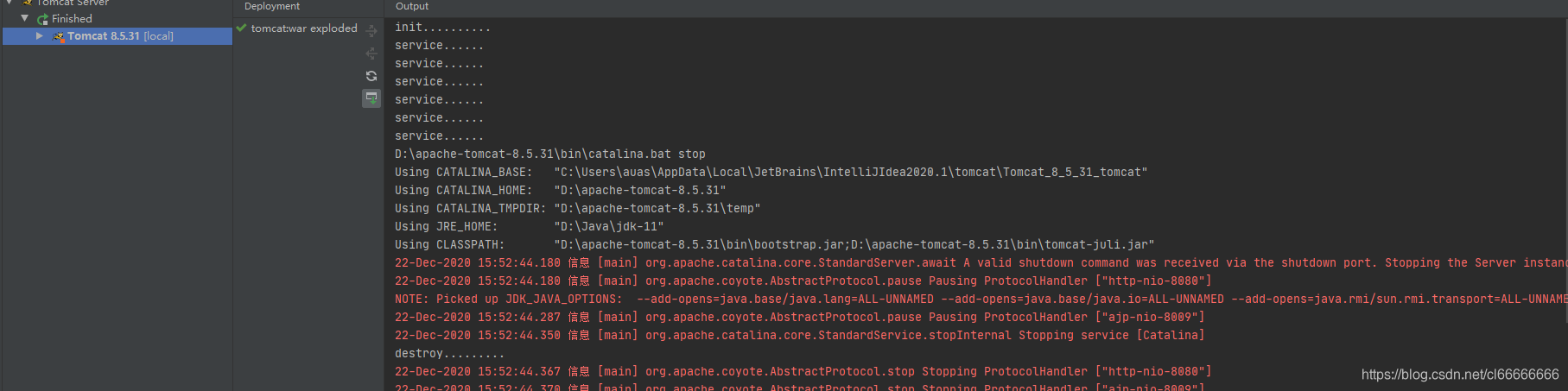Click the init.......... output line
Image resolution: width=1568 pixels, height=391 pixels.
tap(443, 28)
